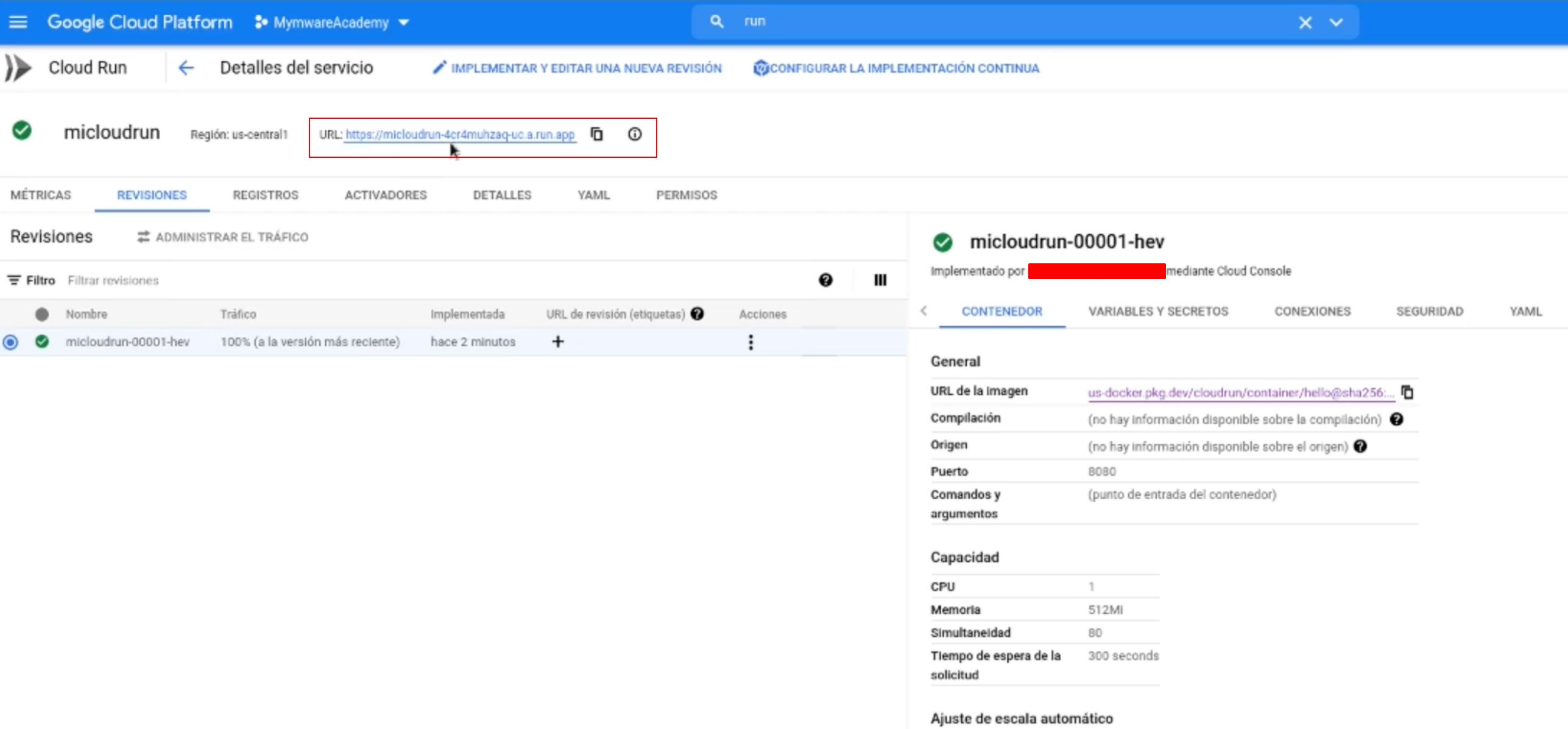Screen dimensions: 1568x729
Task: Switch to the REGISTROS tab
Action: [266, 195]
